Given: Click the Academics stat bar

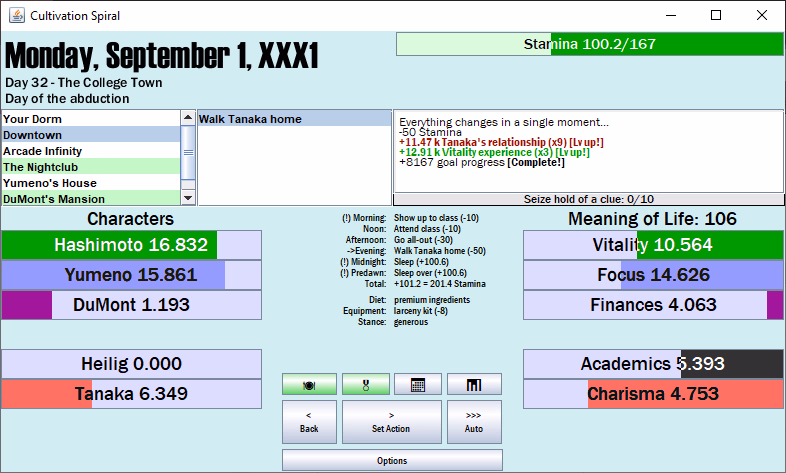Looking at the screenshot, I should (x=653, y=364).
